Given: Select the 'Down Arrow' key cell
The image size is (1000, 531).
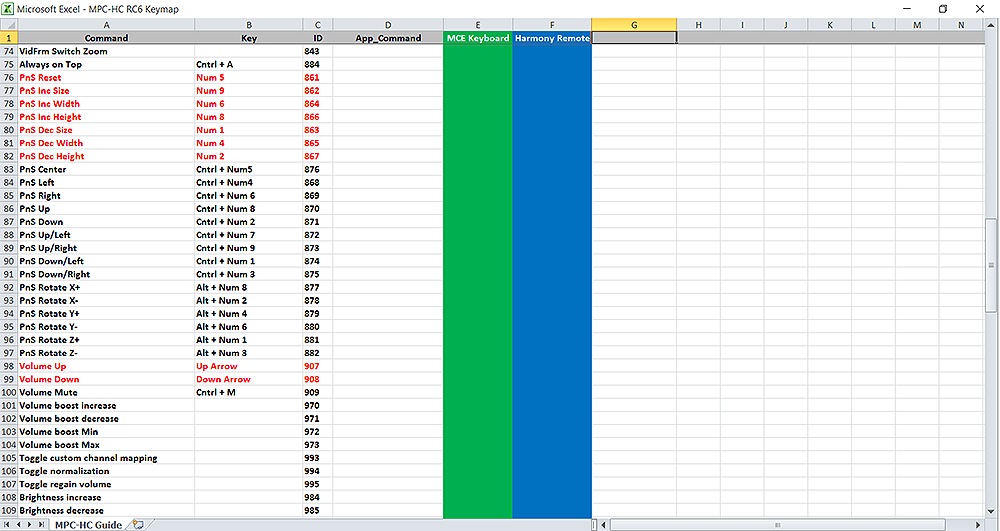Looking at the screenshot, I should (249, 379).
